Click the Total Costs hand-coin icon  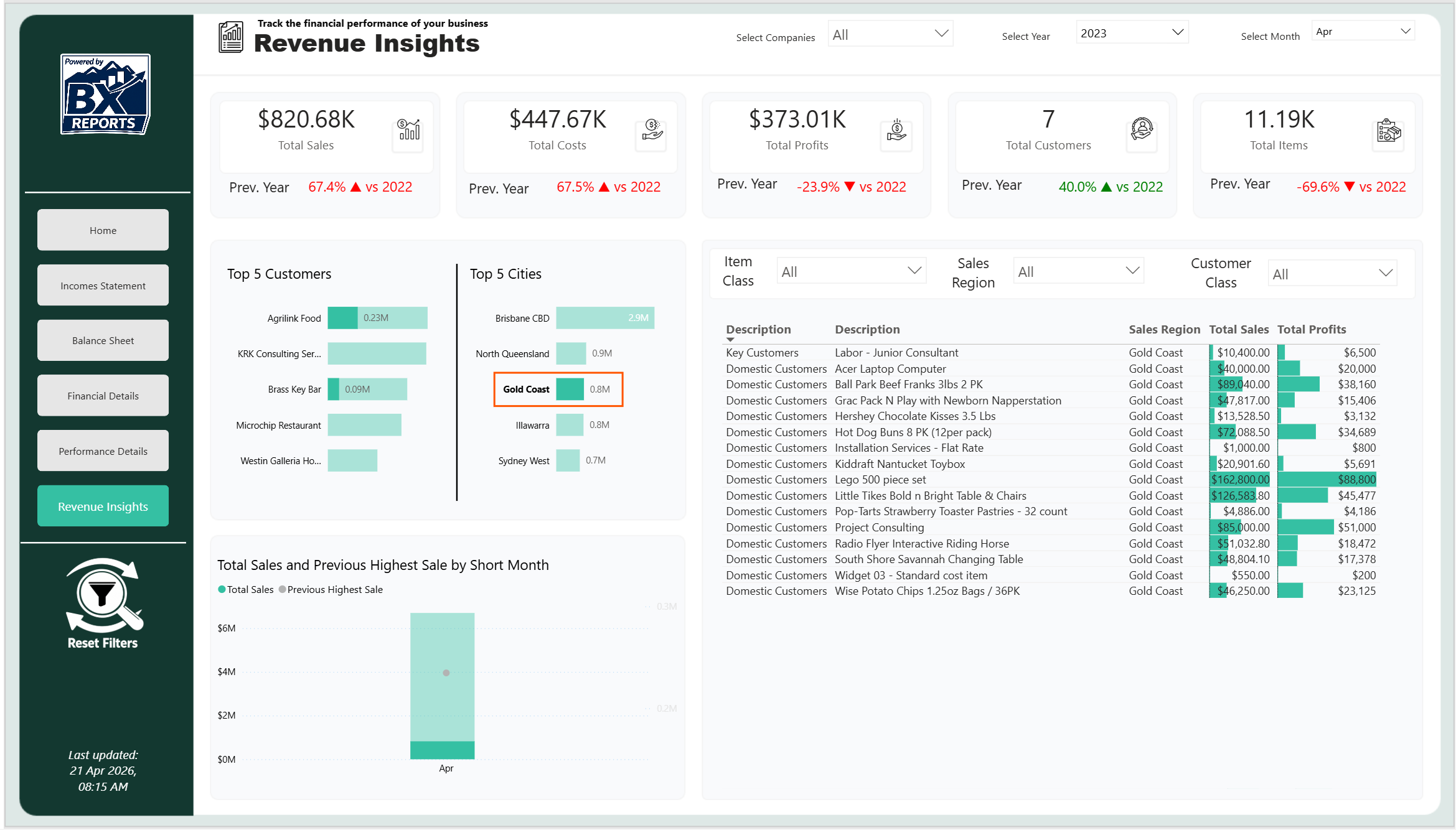652,130
